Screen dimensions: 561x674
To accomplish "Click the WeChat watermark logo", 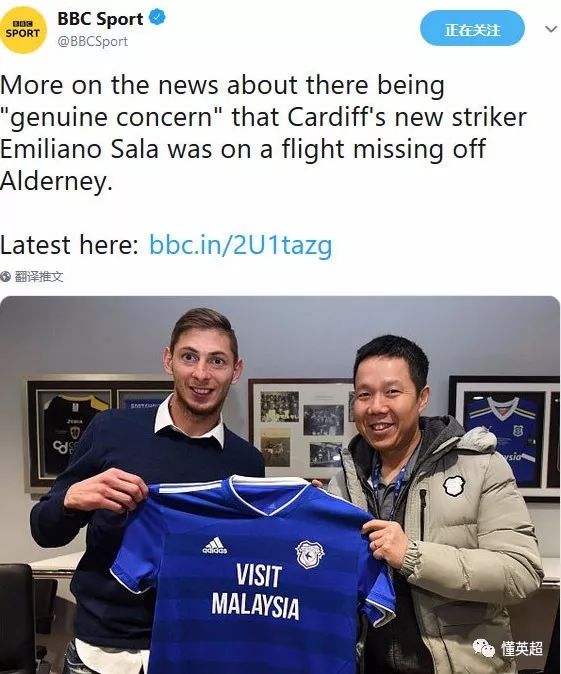I will [x=484, y=648].
